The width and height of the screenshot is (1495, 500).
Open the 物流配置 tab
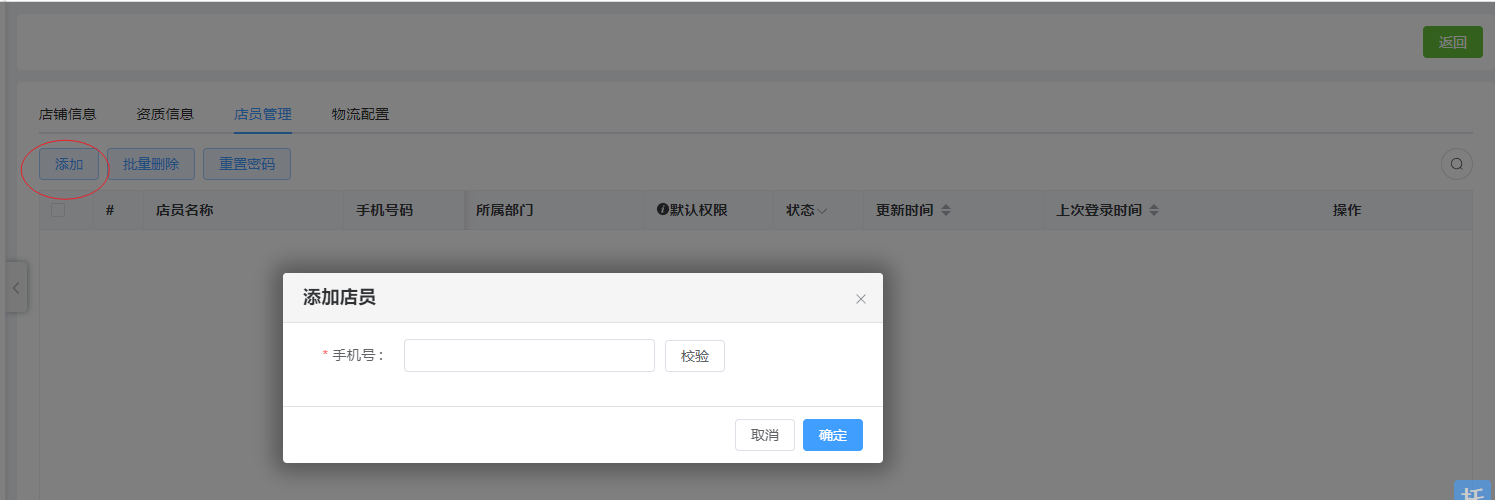[x=360, y=114]
